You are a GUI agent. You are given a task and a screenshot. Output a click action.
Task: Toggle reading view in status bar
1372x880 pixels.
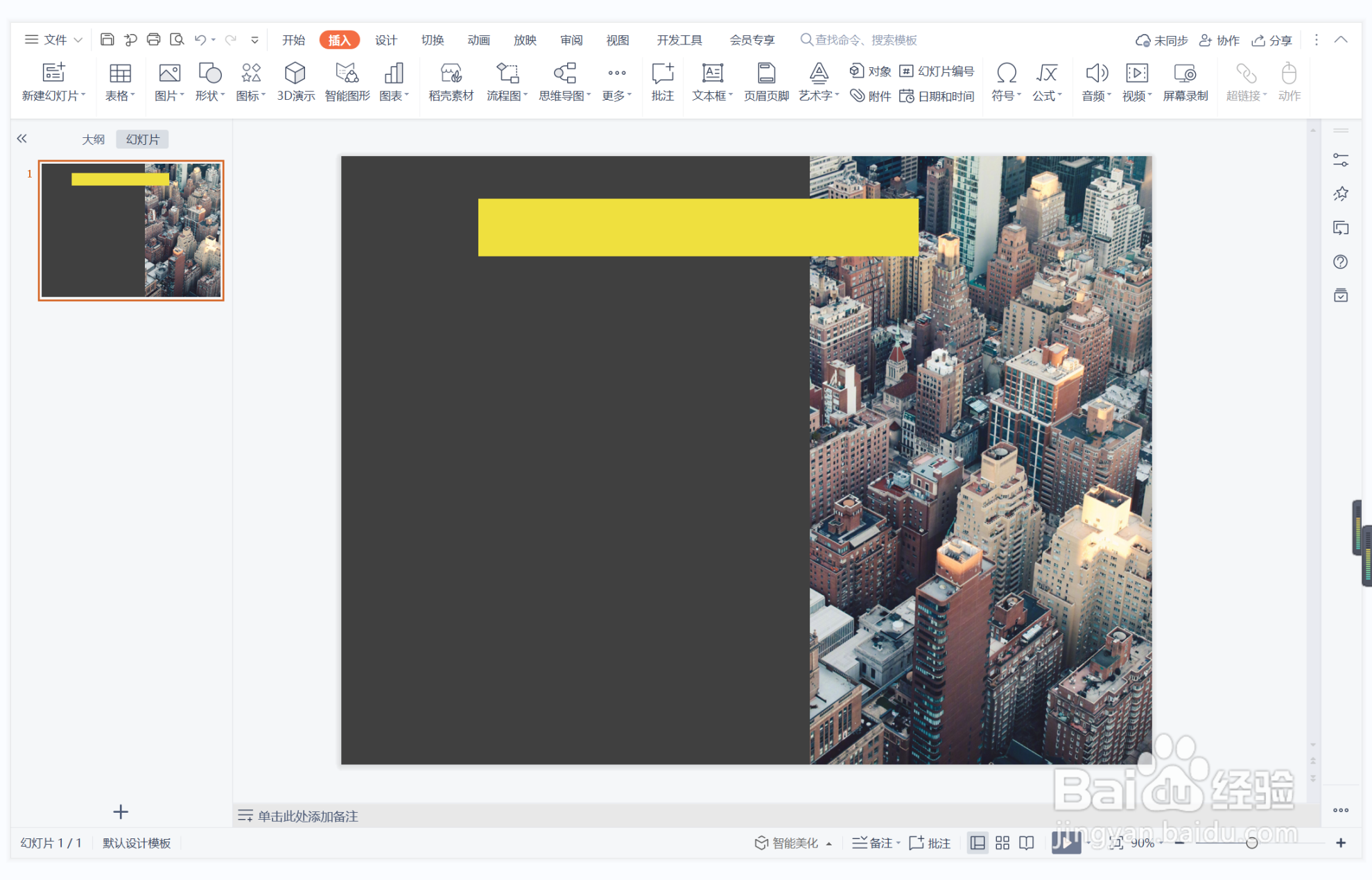(x=1027, y=843)
